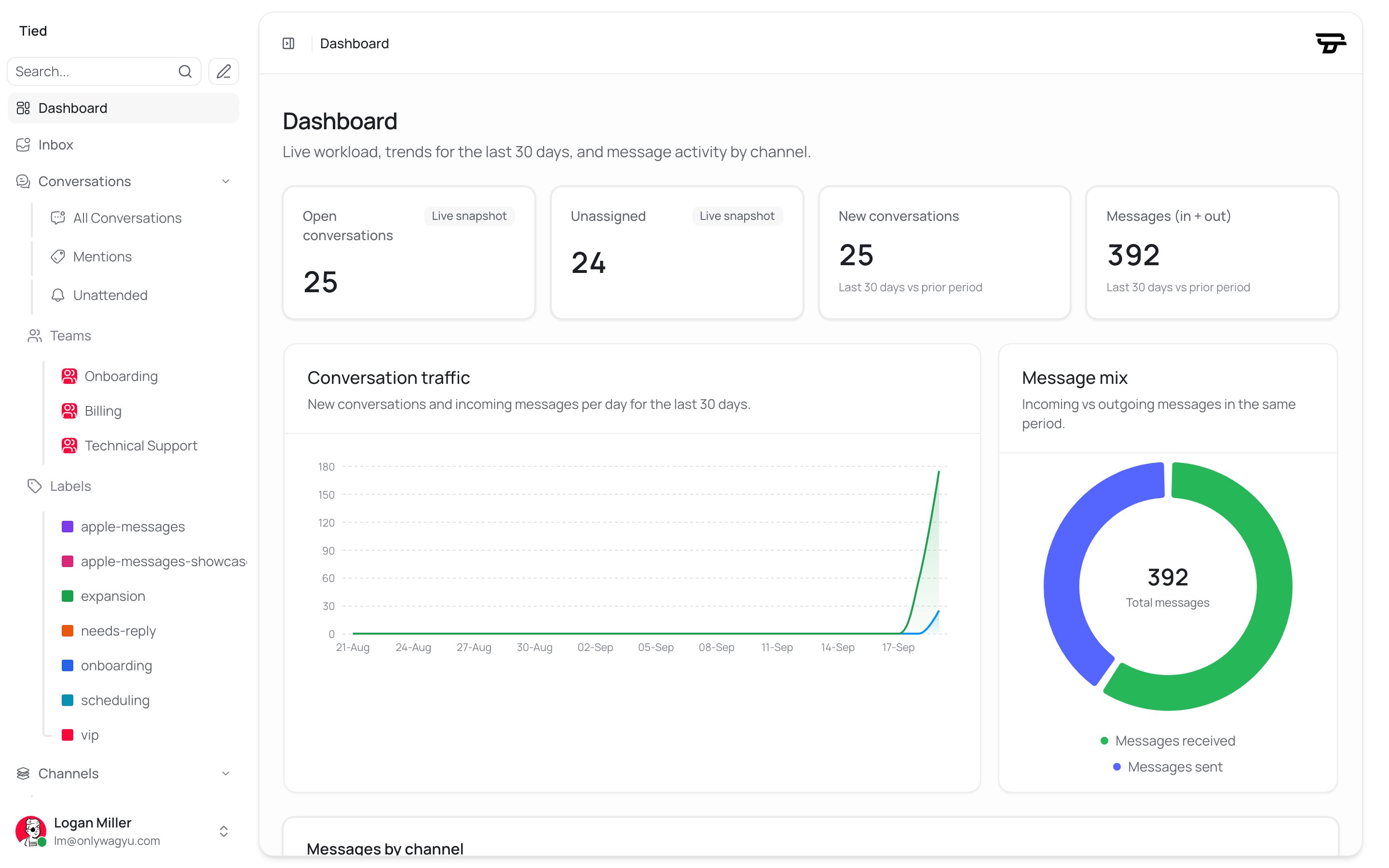
Task: Click the Dashboard grid icon in sidebar
Action: (23, 108)
